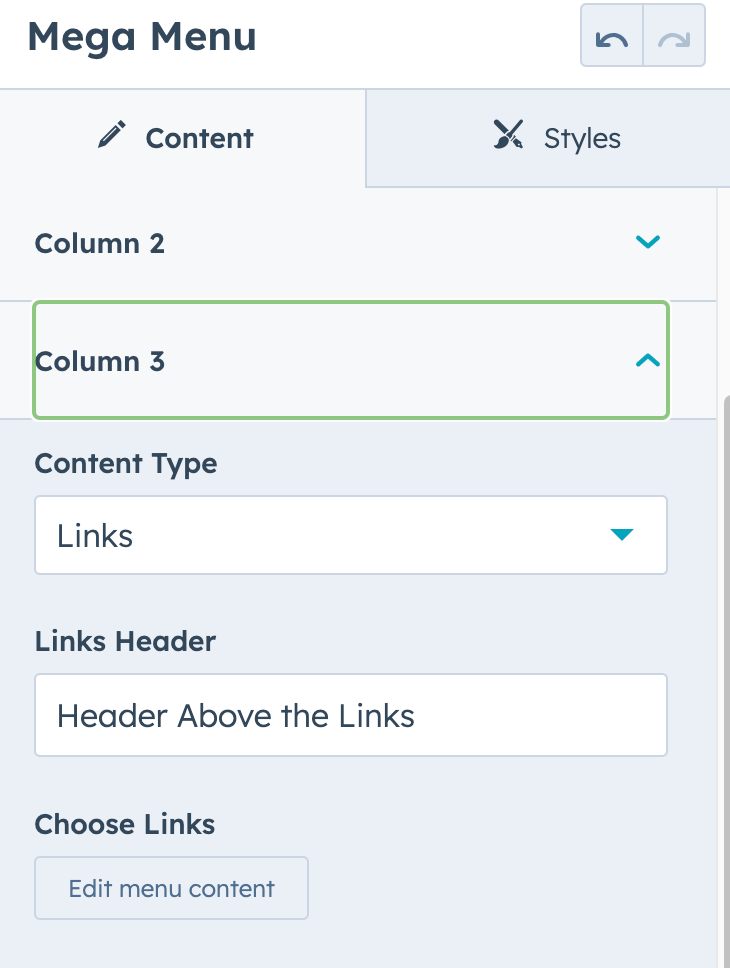This screenshot has height=968, width=730.
Task: Click the Content Type field label
Action: [x=126, y=464]
